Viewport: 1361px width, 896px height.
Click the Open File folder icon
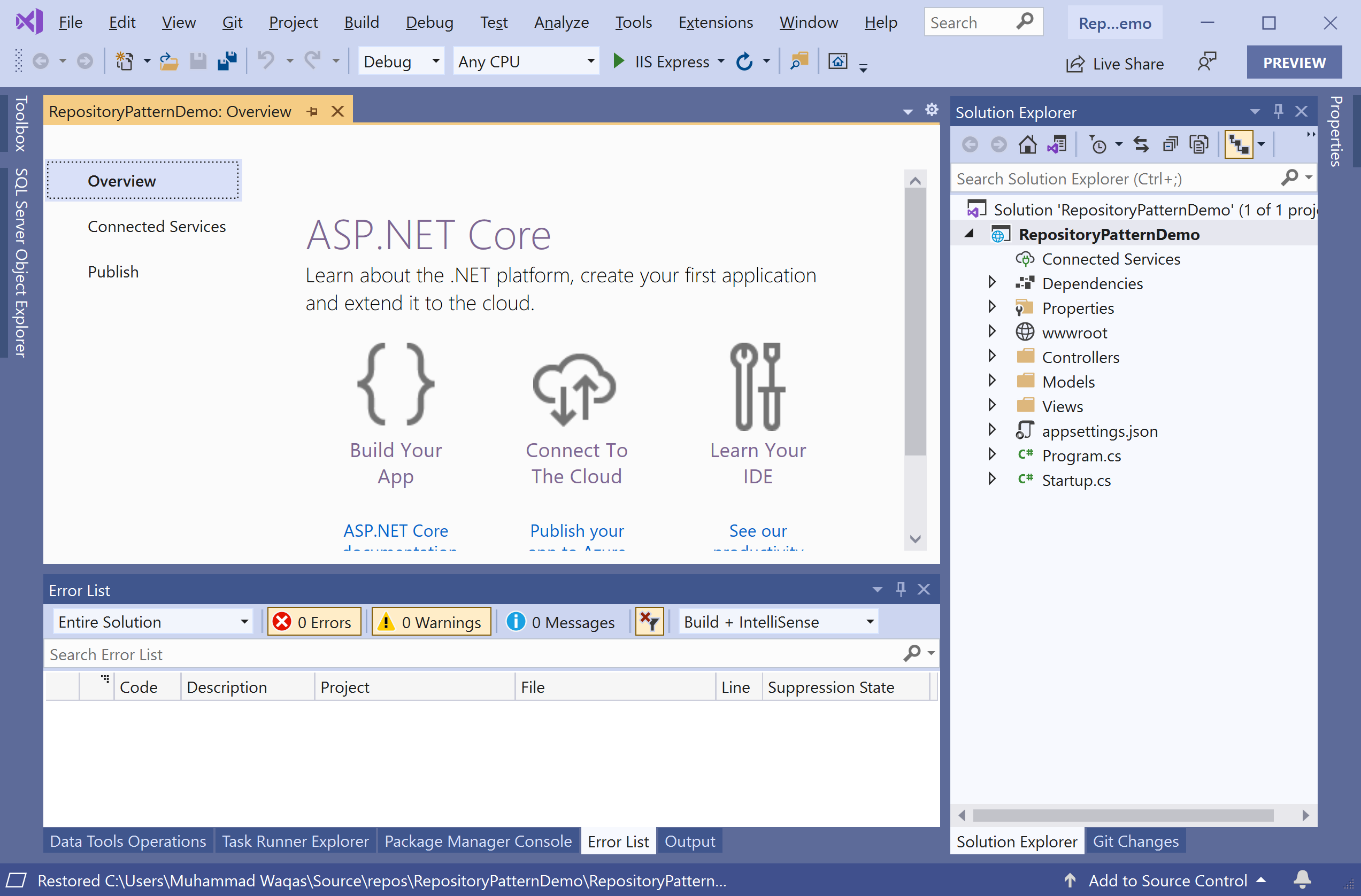coord(168,61)
